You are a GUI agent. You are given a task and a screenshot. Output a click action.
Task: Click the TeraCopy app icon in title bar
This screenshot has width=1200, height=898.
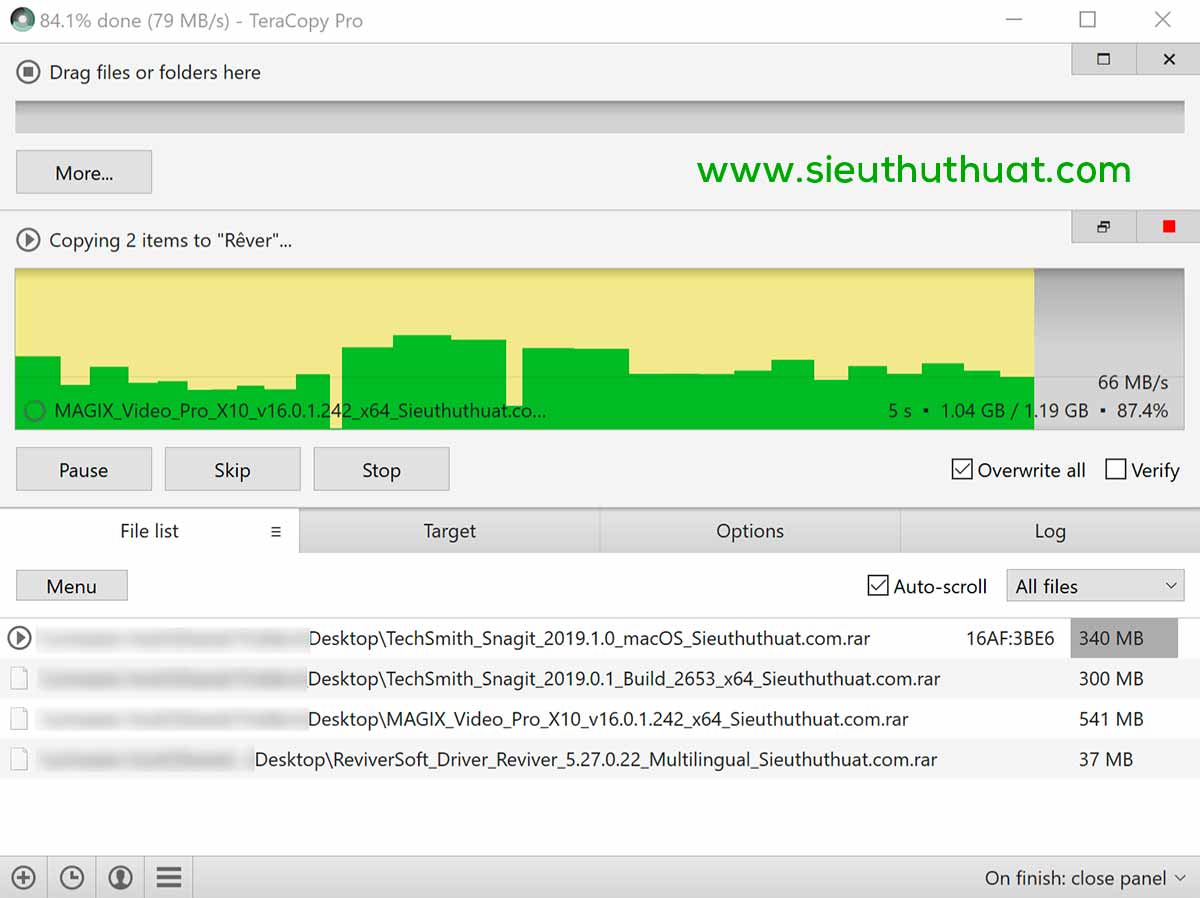[x=22, y=20]
